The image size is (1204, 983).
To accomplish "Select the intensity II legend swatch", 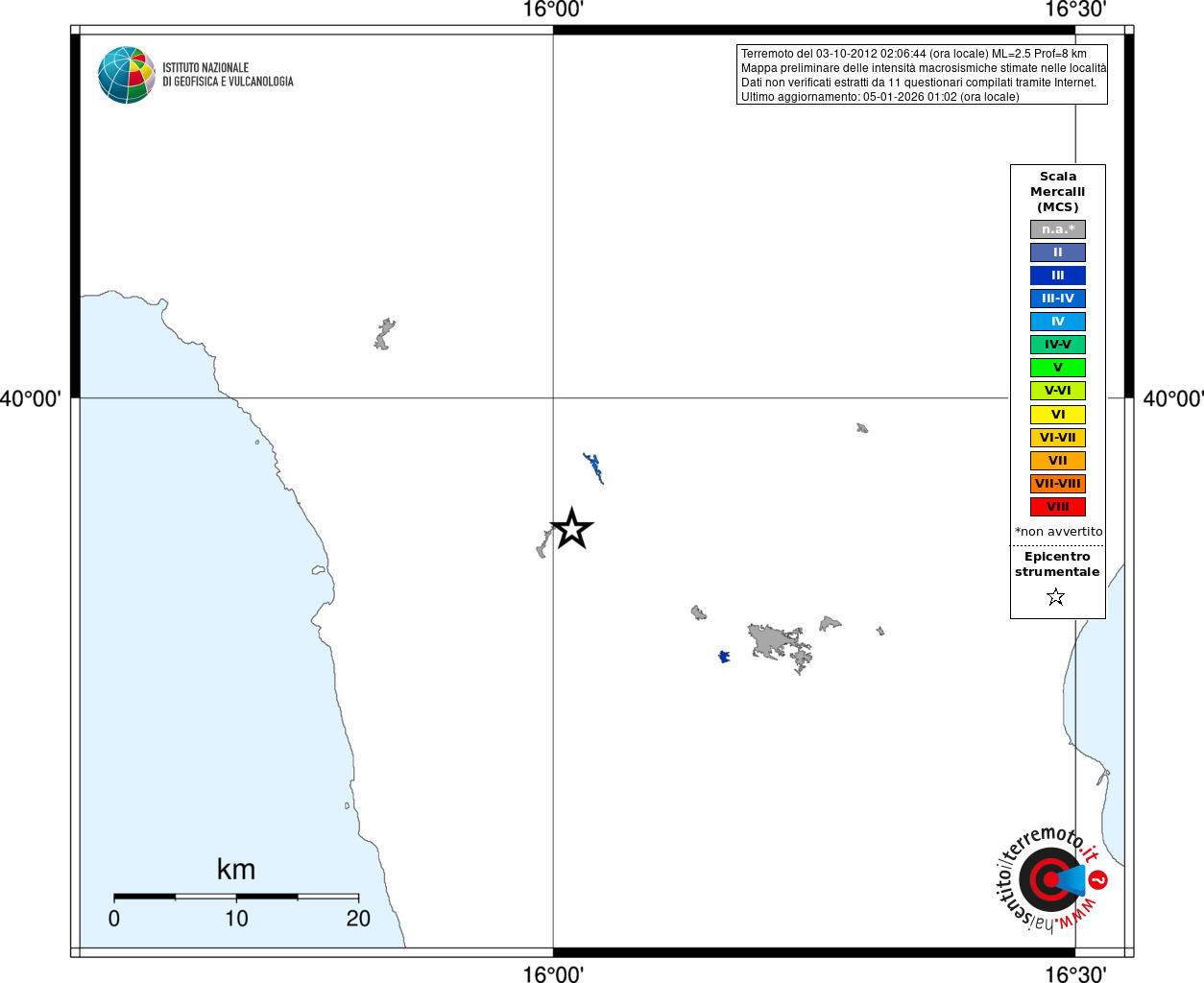I will click(1058, 252).
